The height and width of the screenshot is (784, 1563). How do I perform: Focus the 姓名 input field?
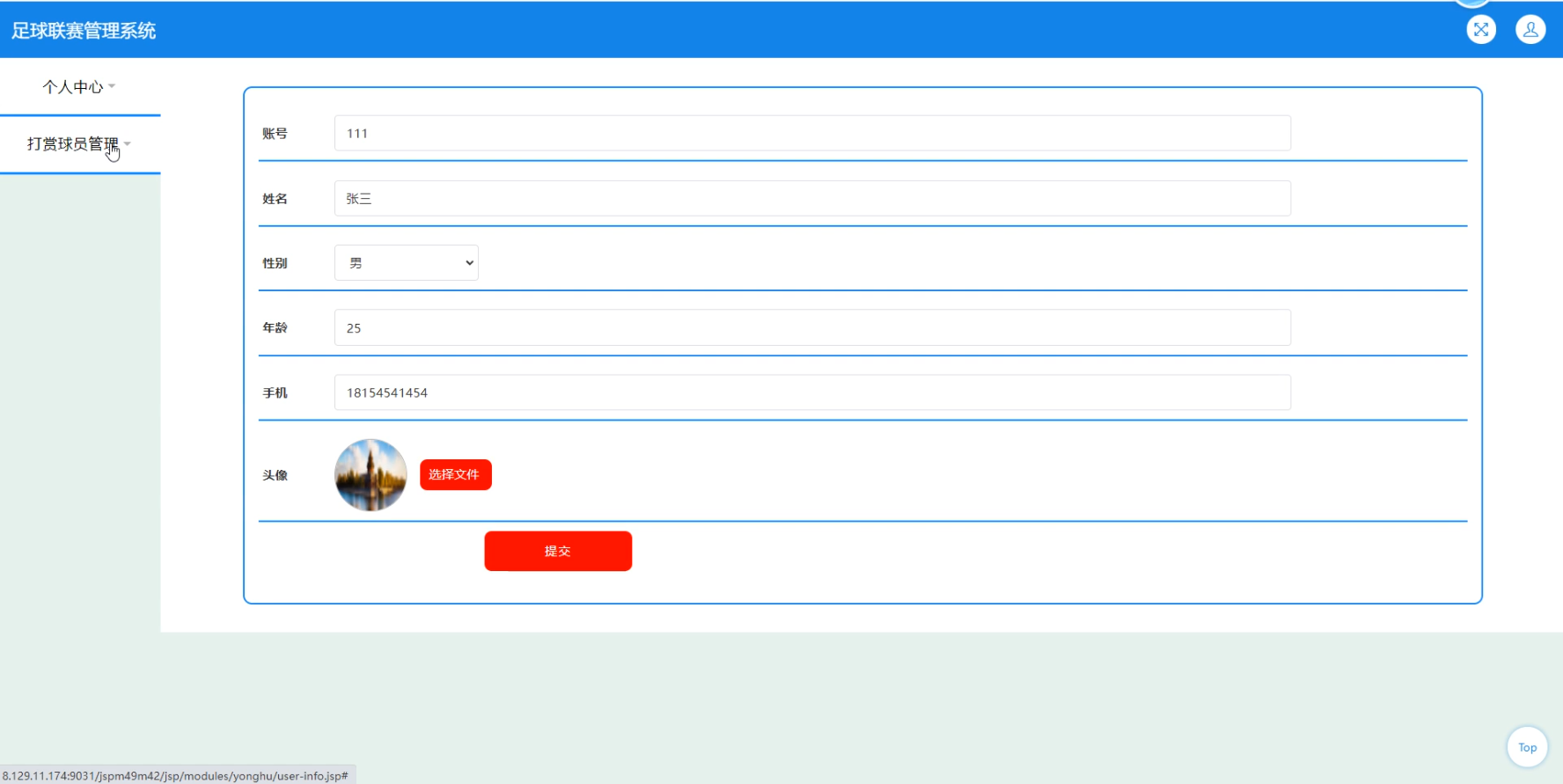tap(812, 198)
